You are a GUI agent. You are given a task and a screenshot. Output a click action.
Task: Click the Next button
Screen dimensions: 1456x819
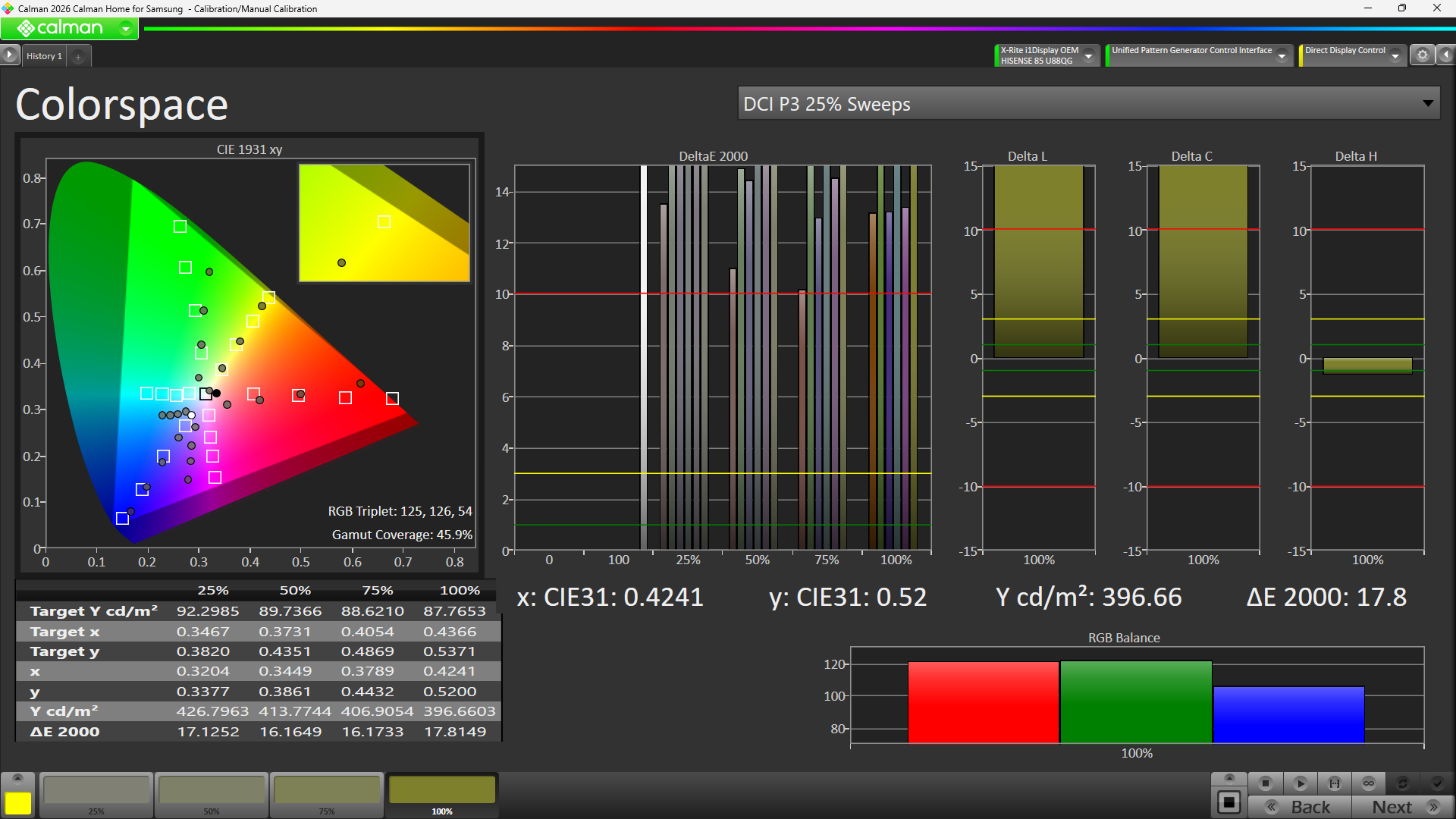click(1402, 807)
